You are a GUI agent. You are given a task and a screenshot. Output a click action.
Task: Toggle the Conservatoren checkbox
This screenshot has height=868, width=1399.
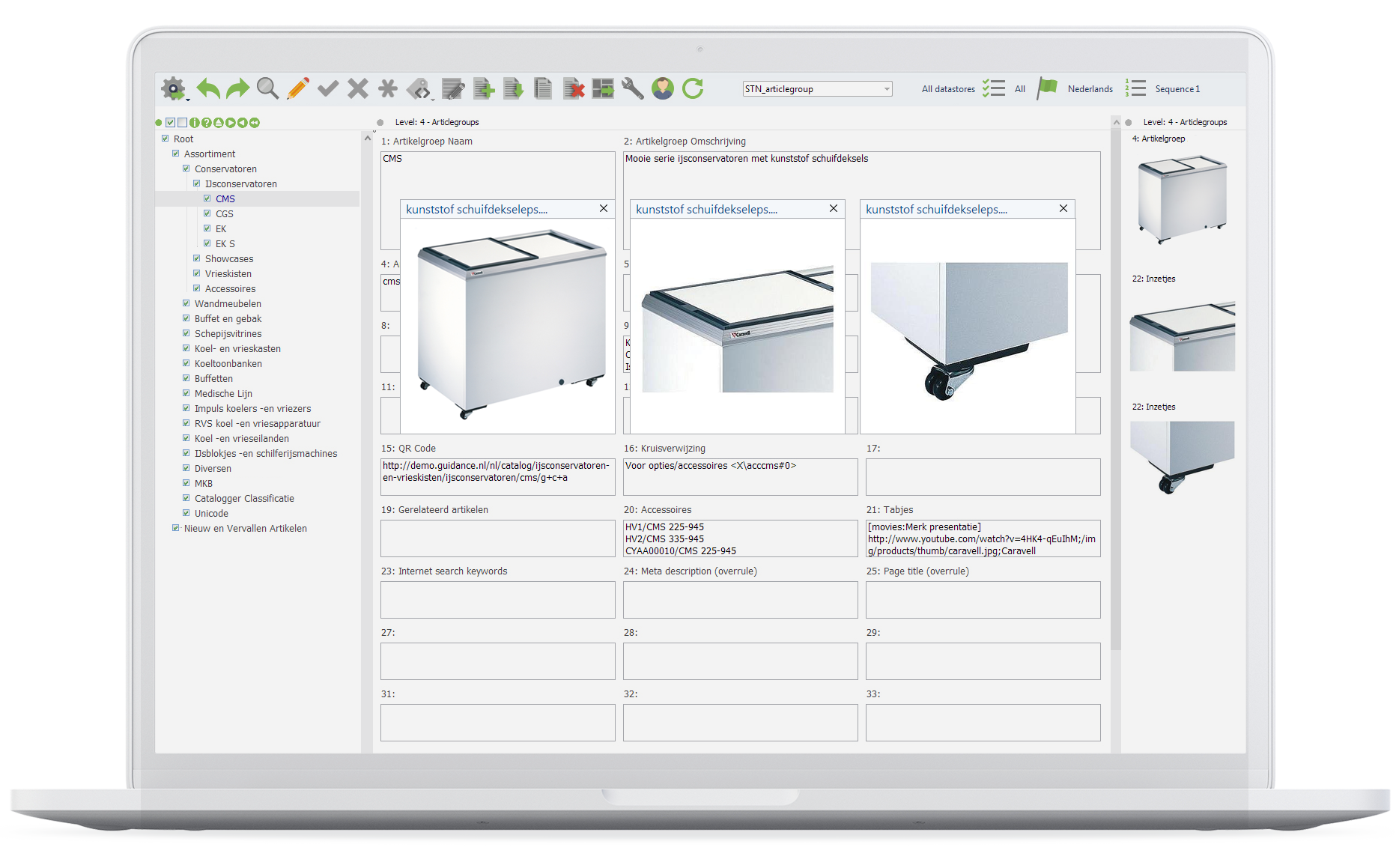click(186, 169)
